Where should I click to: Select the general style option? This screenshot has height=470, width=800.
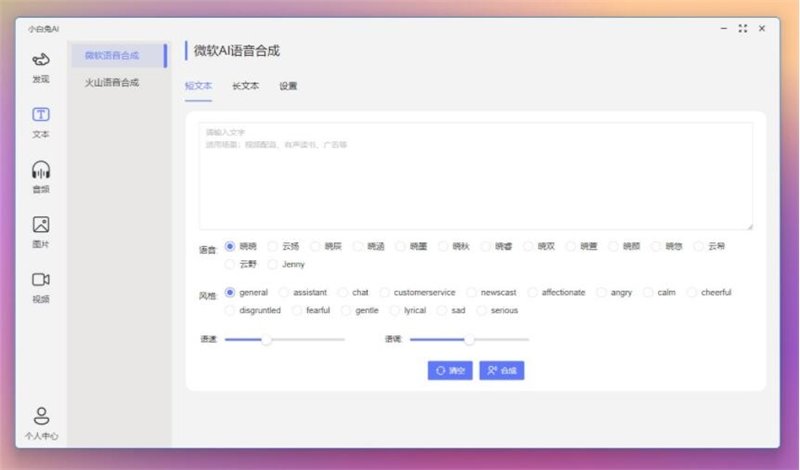(x=230, y=292)
